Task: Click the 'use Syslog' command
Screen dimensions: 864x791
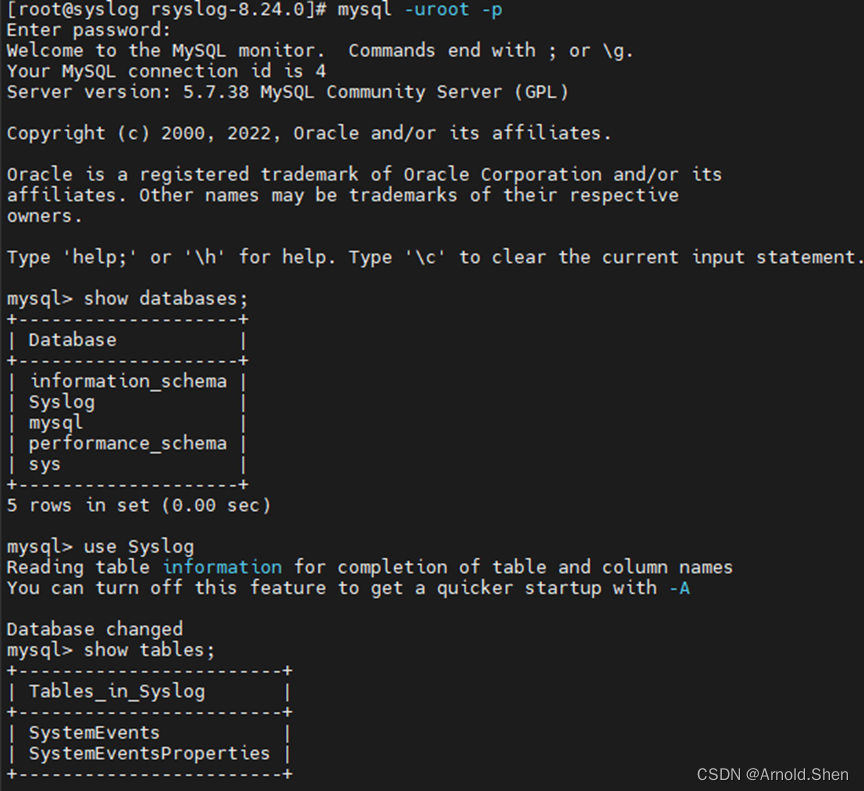Action: 139,547
